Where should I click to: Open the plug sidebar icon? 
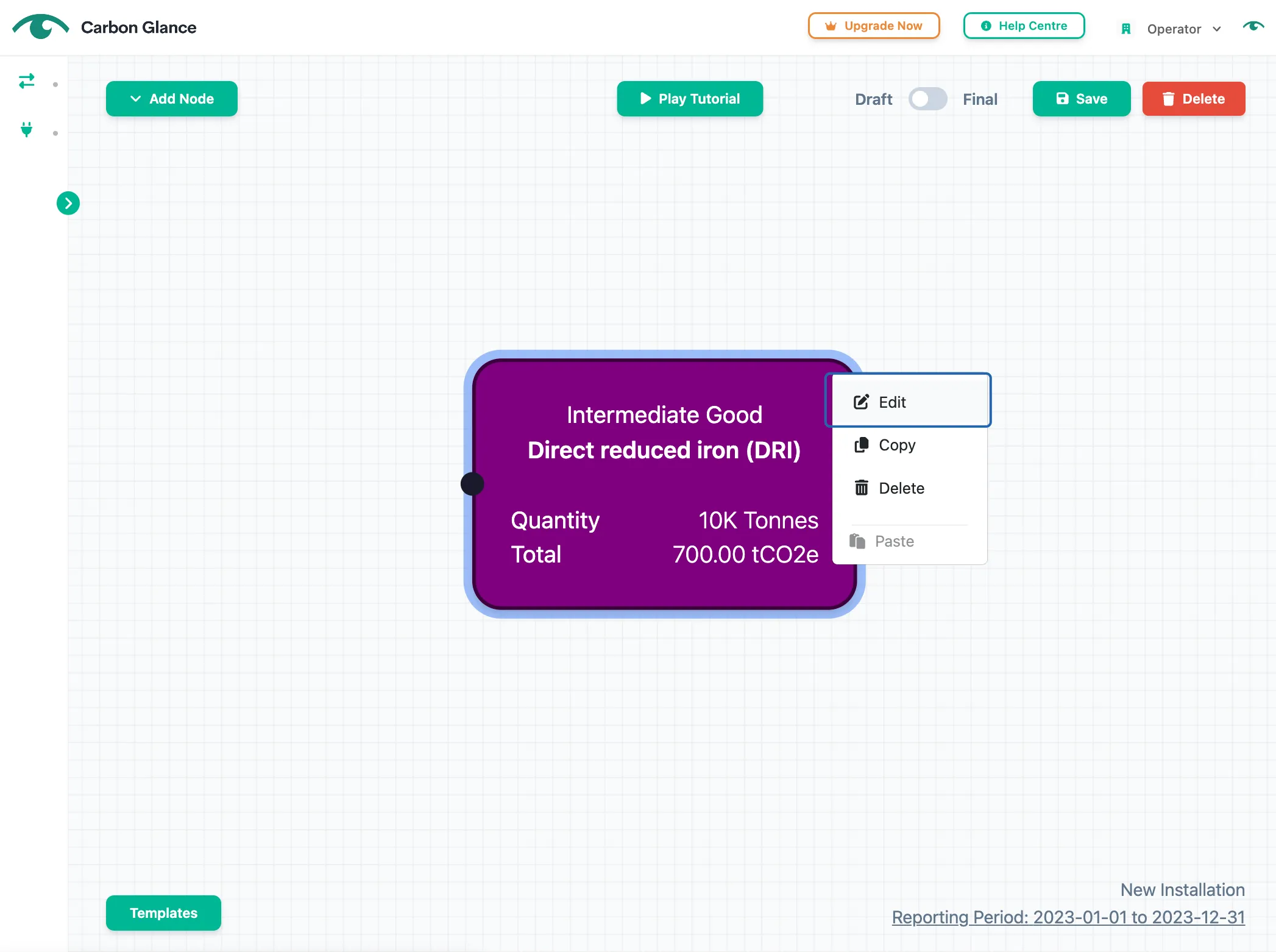[x=26, y=129]
